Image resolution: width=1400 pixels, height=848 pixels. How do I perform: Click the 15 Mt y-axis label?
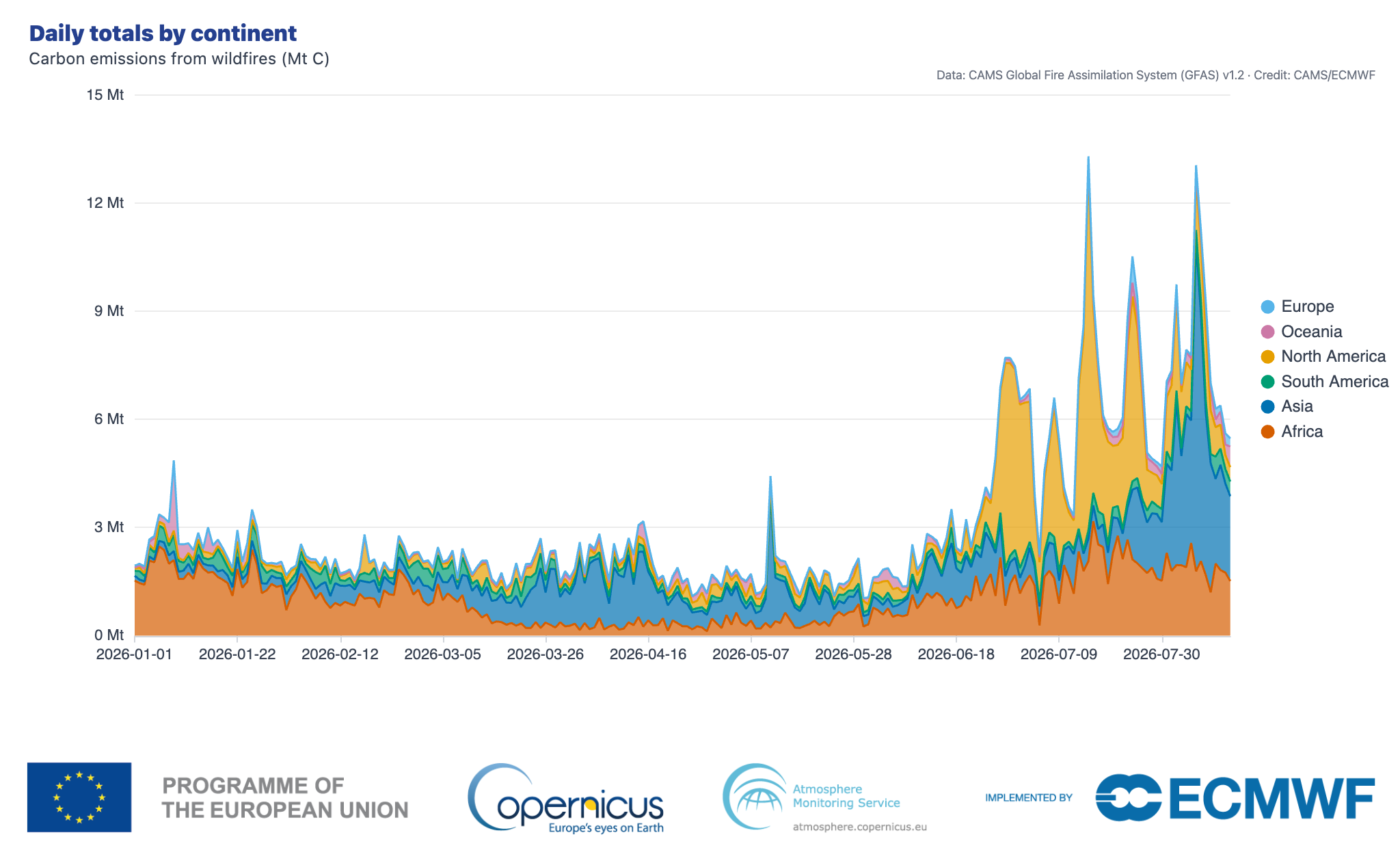click(x=105, y=95)
